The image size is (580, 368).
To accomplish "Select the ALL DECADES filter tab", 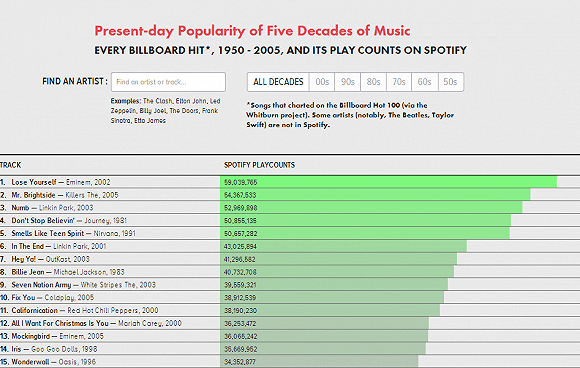I will [x=278, y=82].
